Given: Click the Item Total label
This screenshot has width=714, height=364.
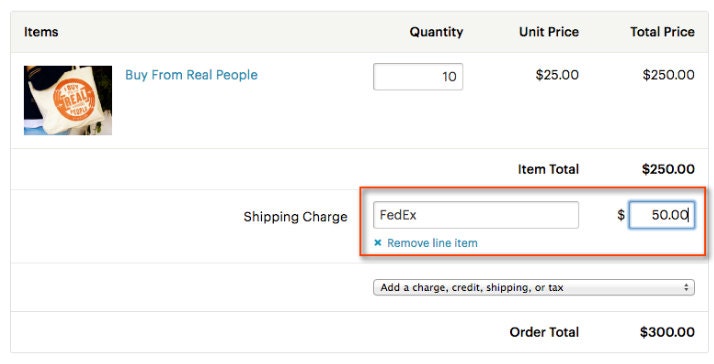Looking at the screenshot, I should 548,169.
